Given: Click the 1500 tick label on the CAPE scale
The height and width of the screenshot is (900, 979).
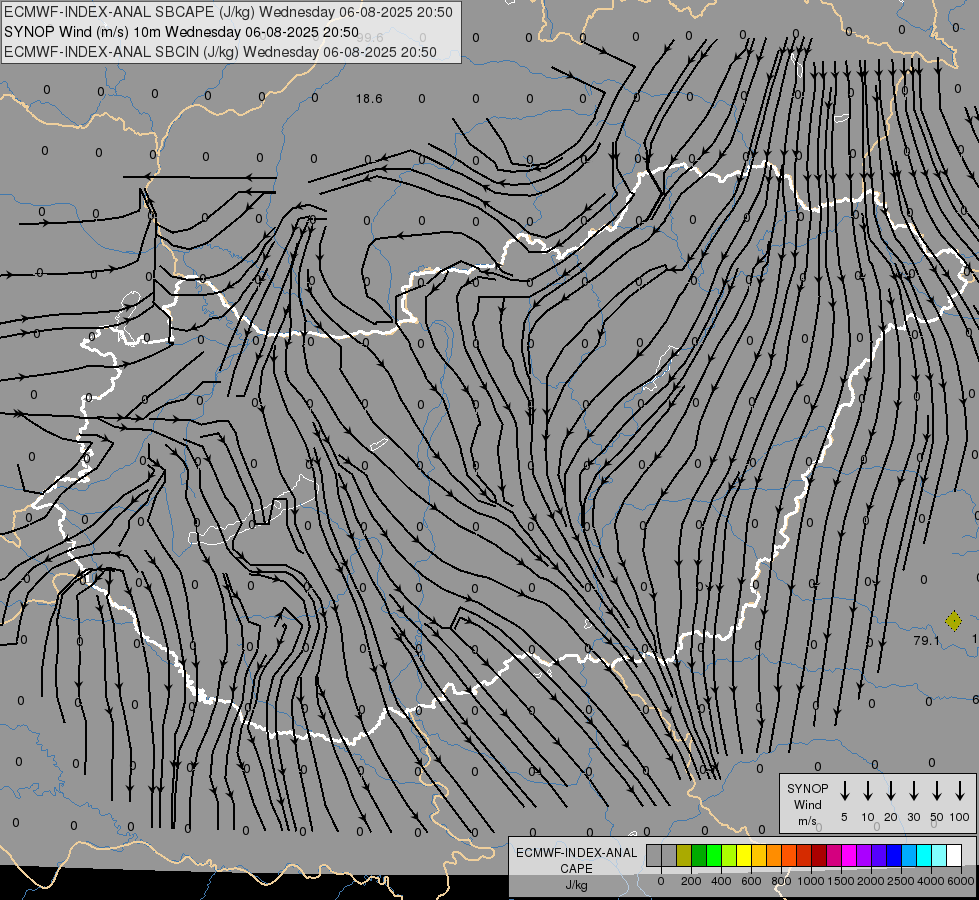Looking at the screenshot, I should pos(841,881).
